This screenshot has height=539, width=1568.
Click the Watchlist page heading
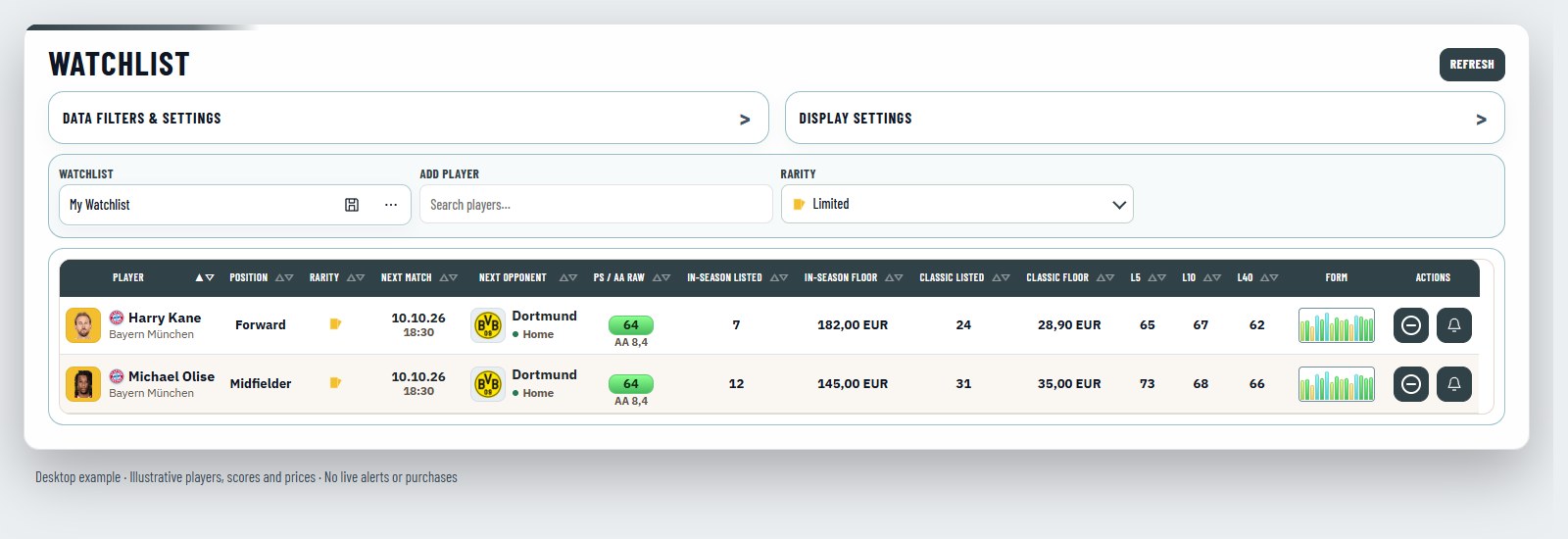click(x=120, y=65)
